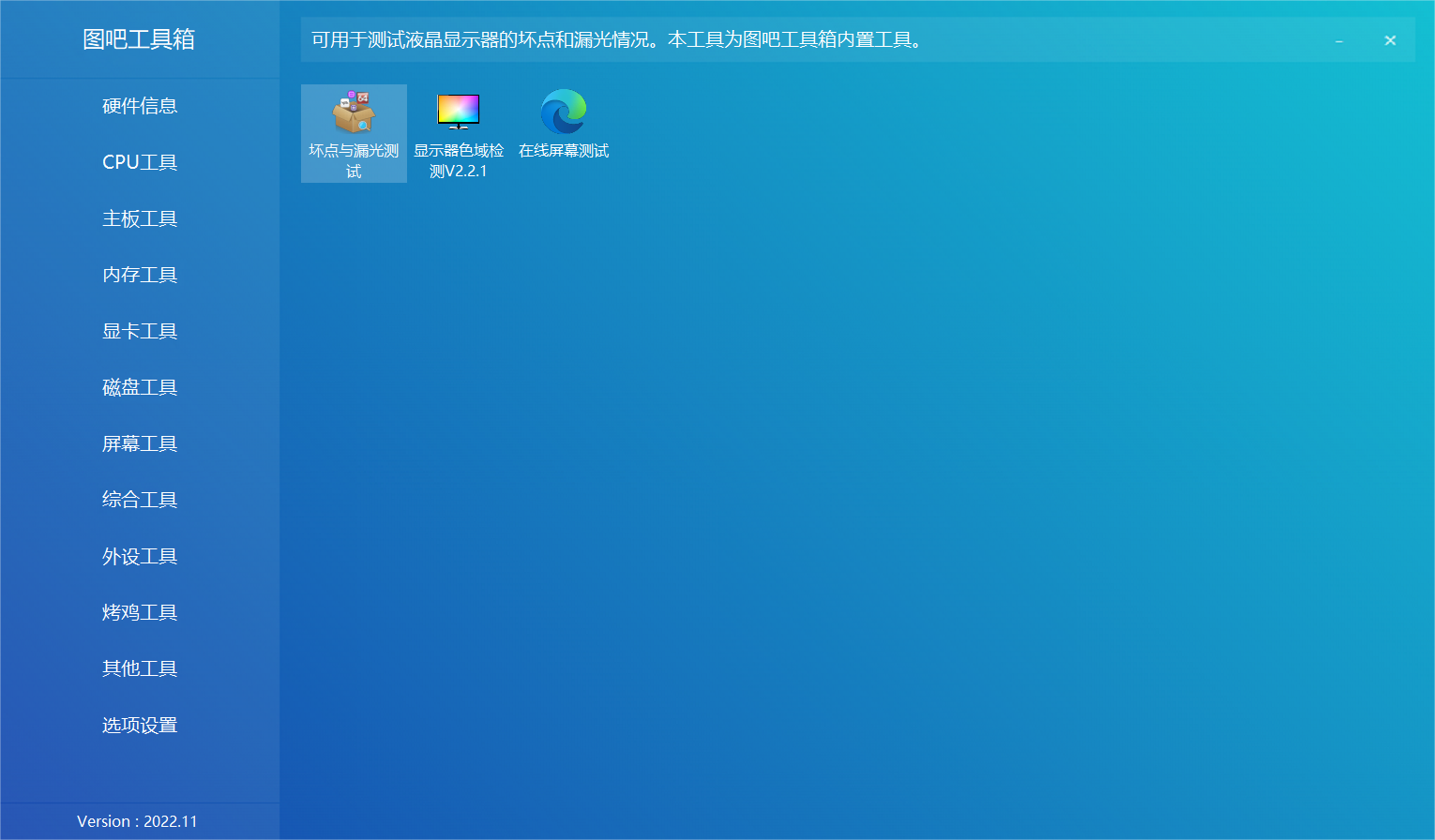
Task: Open 选项设置 settings page
Action: (140, 725)
